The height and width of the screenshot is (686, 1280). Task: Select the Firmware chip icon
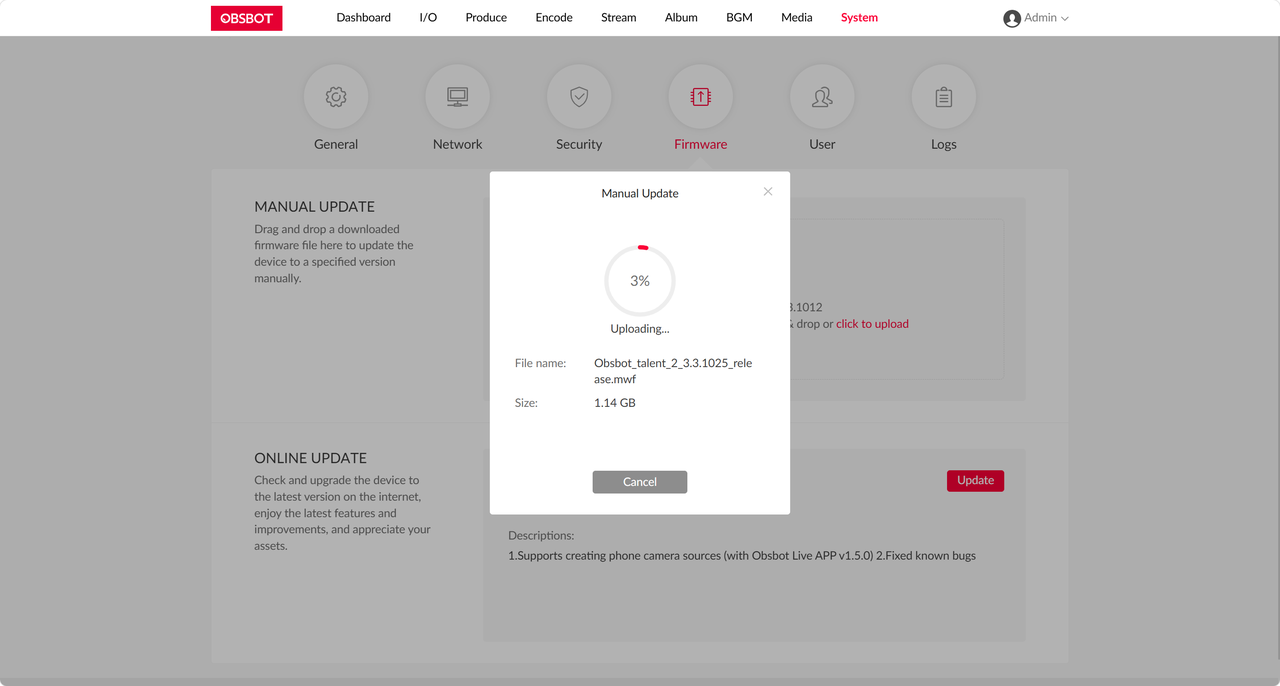pyautogui.click(x=701, y=97)
